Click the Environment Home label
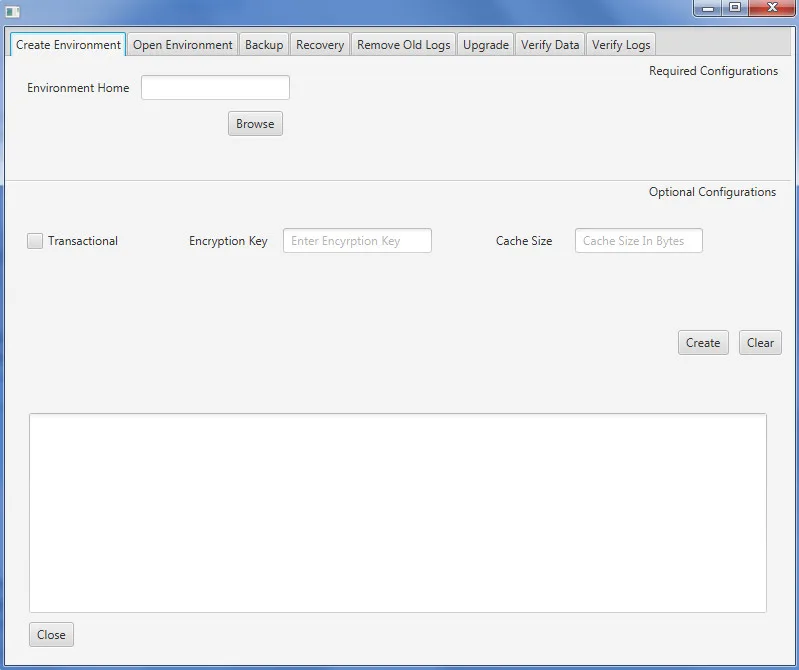Image resolution: width=799 pixels, height=670 pixels. [78, 88]
